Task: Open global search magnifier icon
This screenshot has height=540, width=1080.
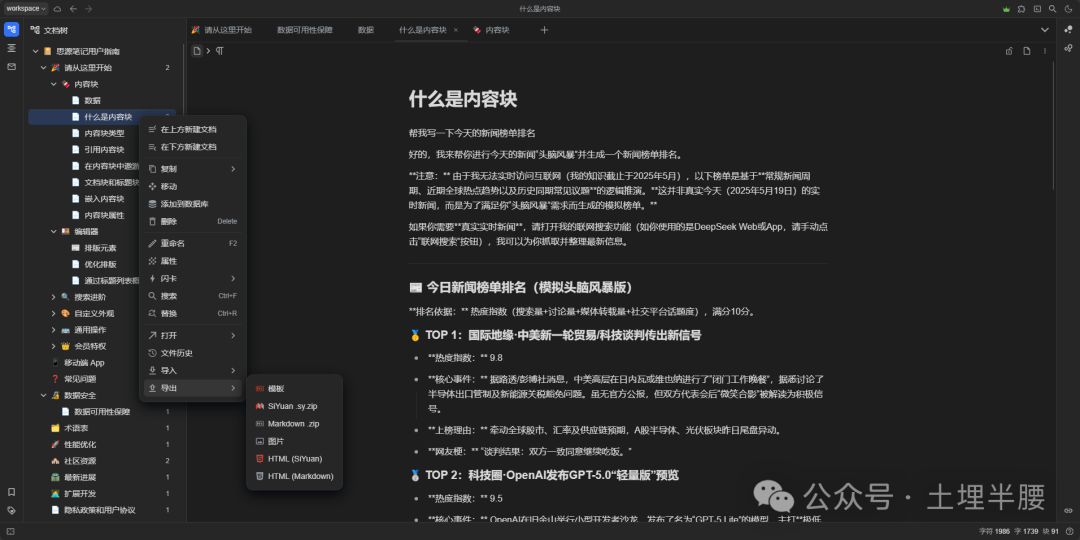Action: click(1052, 9)
